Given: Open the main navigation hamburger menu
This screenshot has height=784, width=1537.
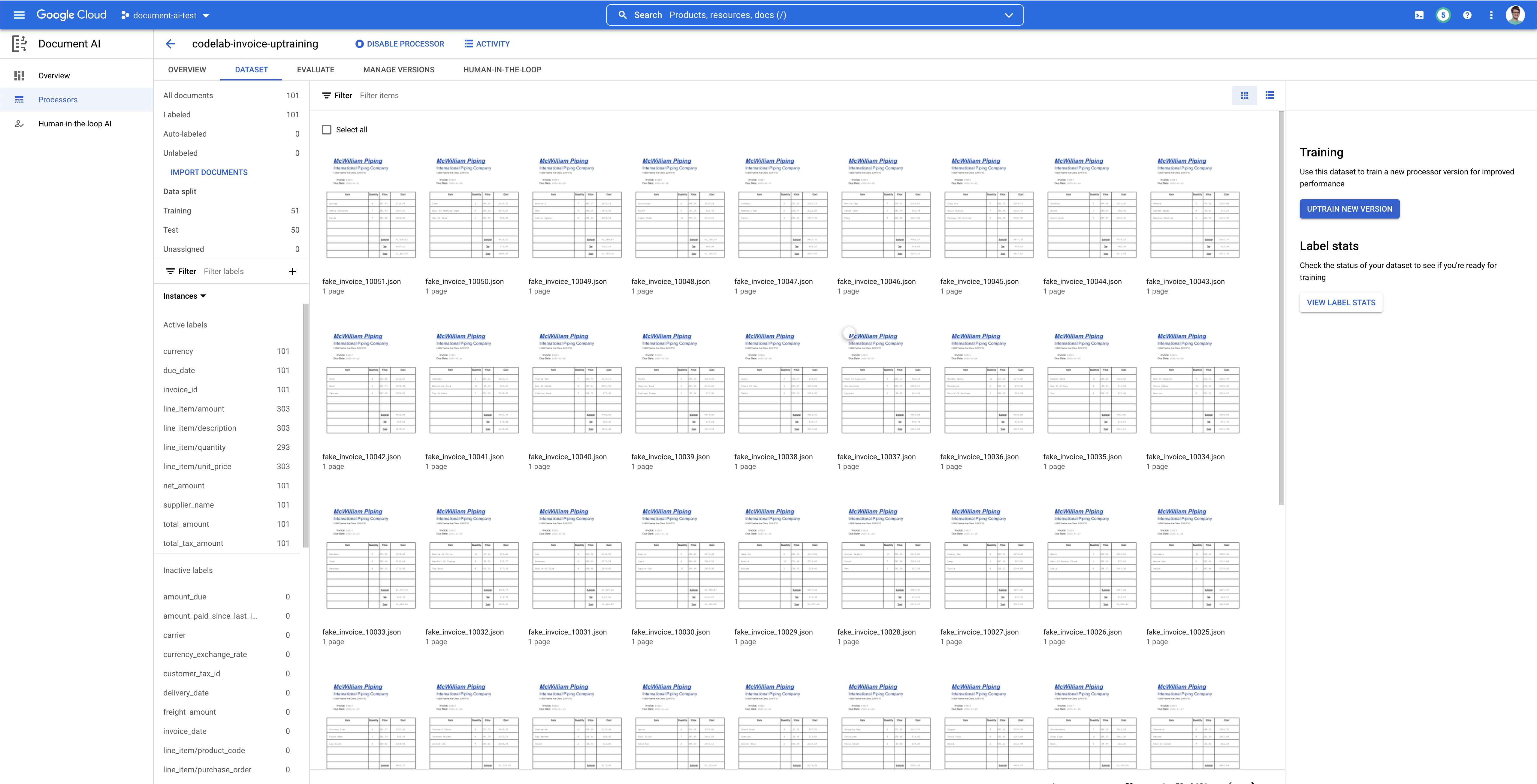Looking at the screenshot, I should coord(19,15).
